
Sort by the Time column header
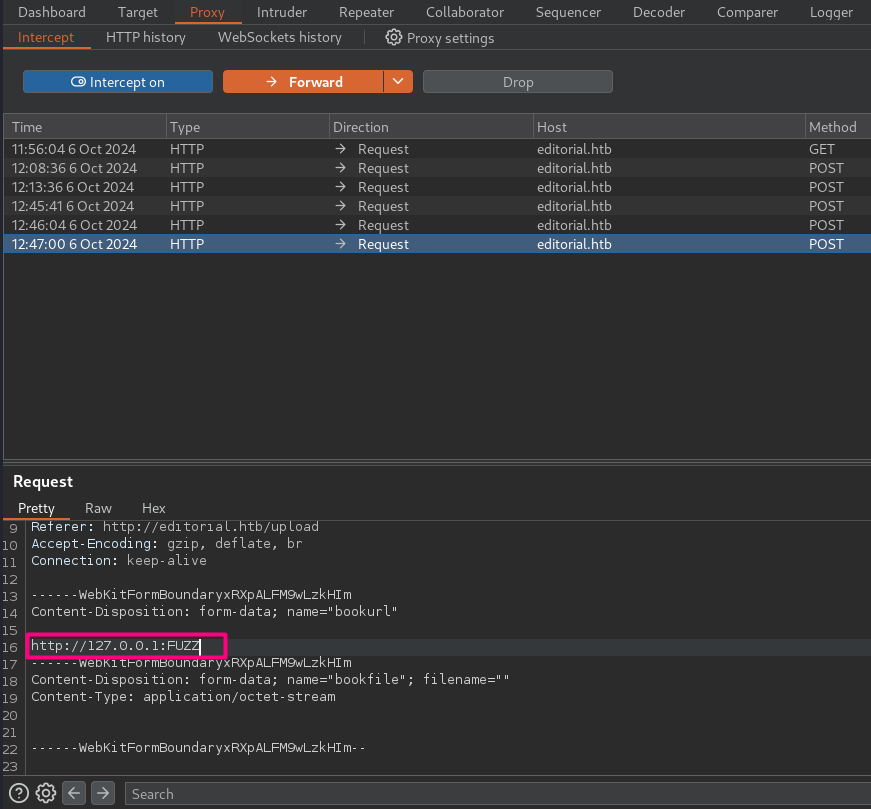(x=85, y=127)
